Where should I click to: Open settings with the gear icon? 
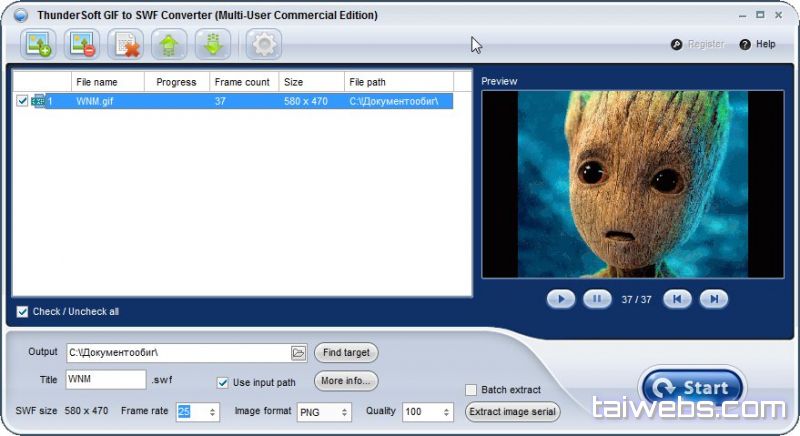coord(264,44)
